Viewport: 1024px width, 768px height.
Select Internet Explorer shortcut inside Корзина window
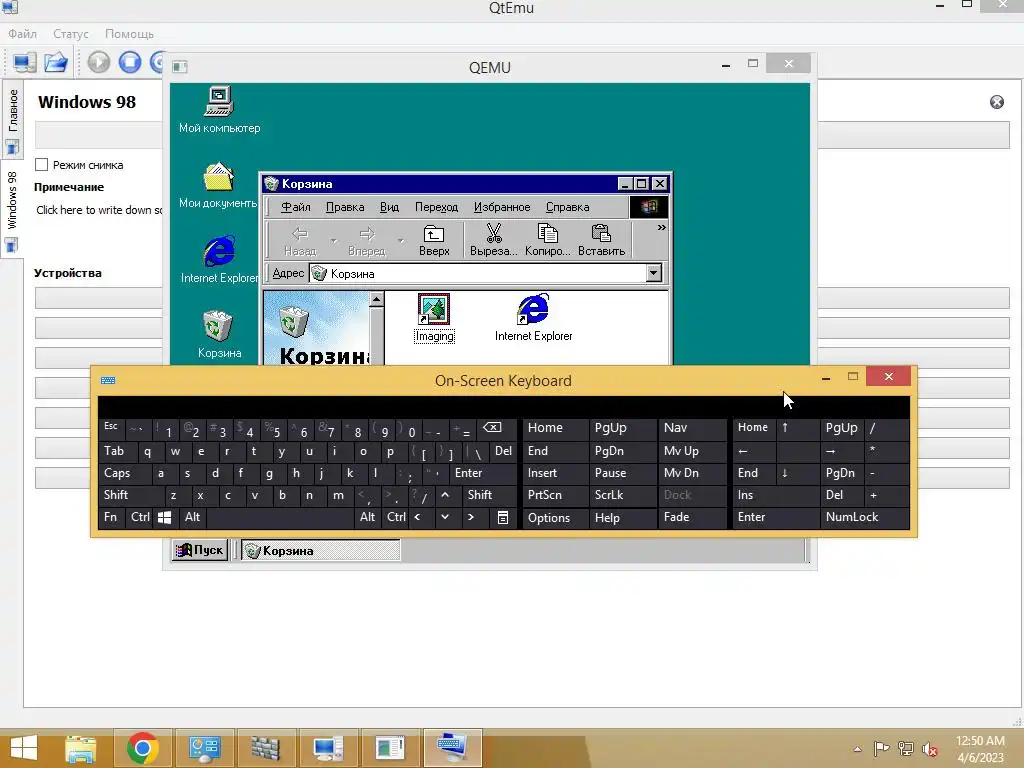point(533,318)
